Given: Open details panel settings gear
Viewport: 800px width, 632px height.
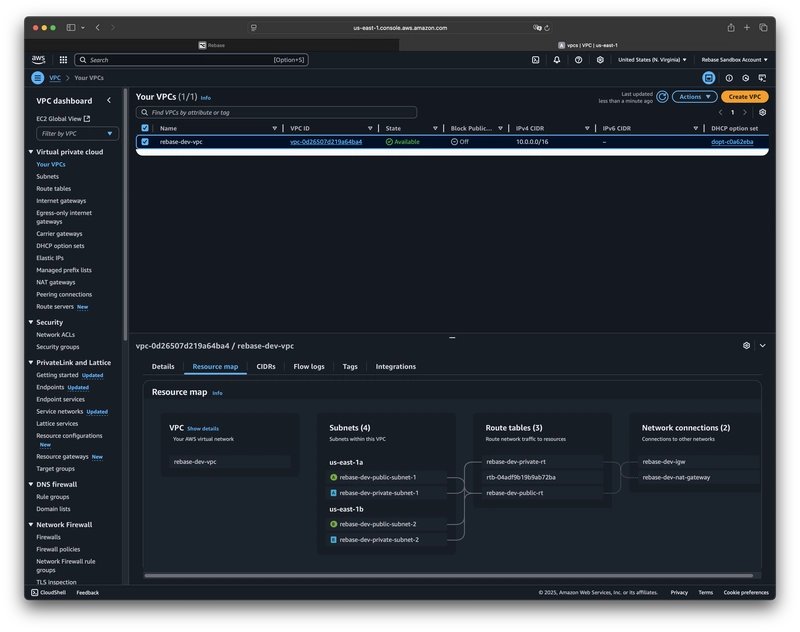Looking at the screenshot, I should (746, 345).
